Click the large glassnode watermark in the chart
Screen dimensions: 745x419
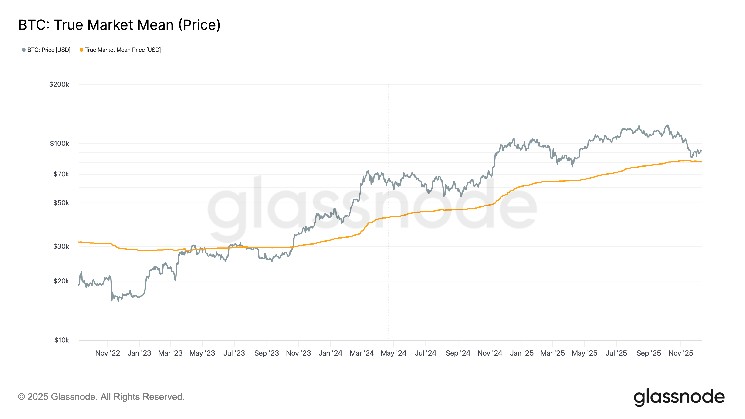coord(372,210)
